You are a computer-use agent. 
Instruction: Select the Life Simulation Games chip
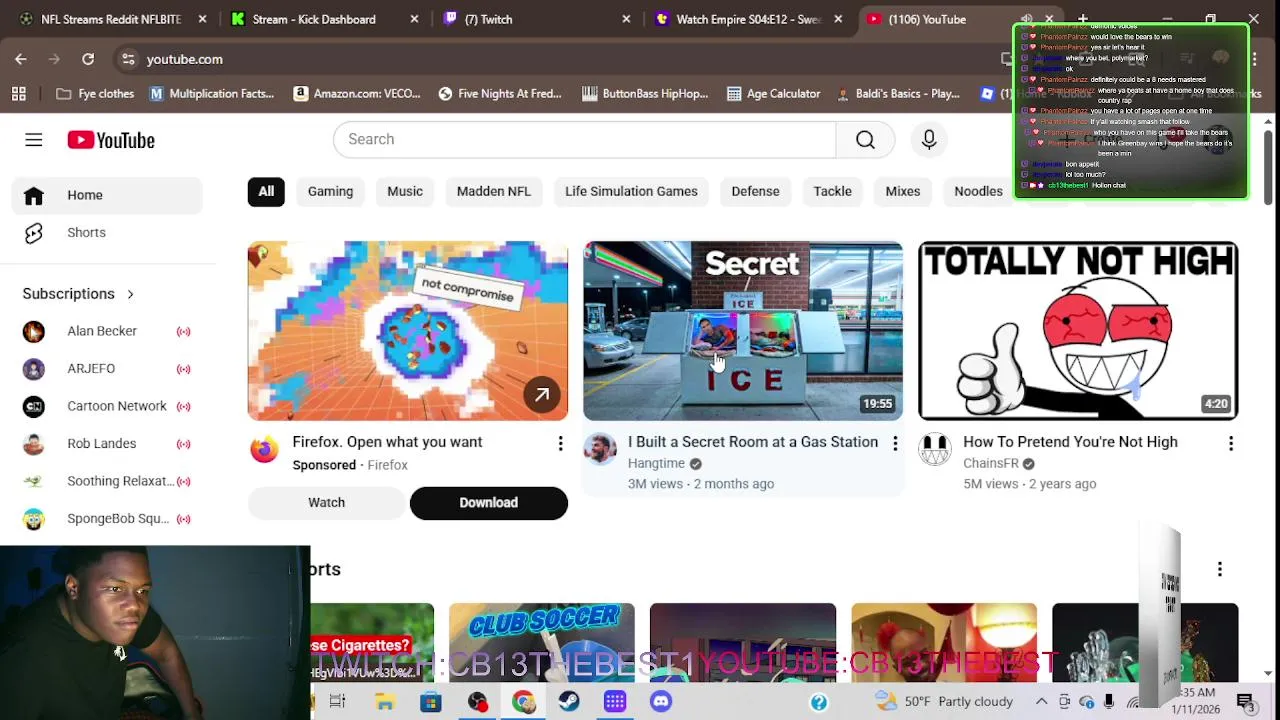[631, 192]
